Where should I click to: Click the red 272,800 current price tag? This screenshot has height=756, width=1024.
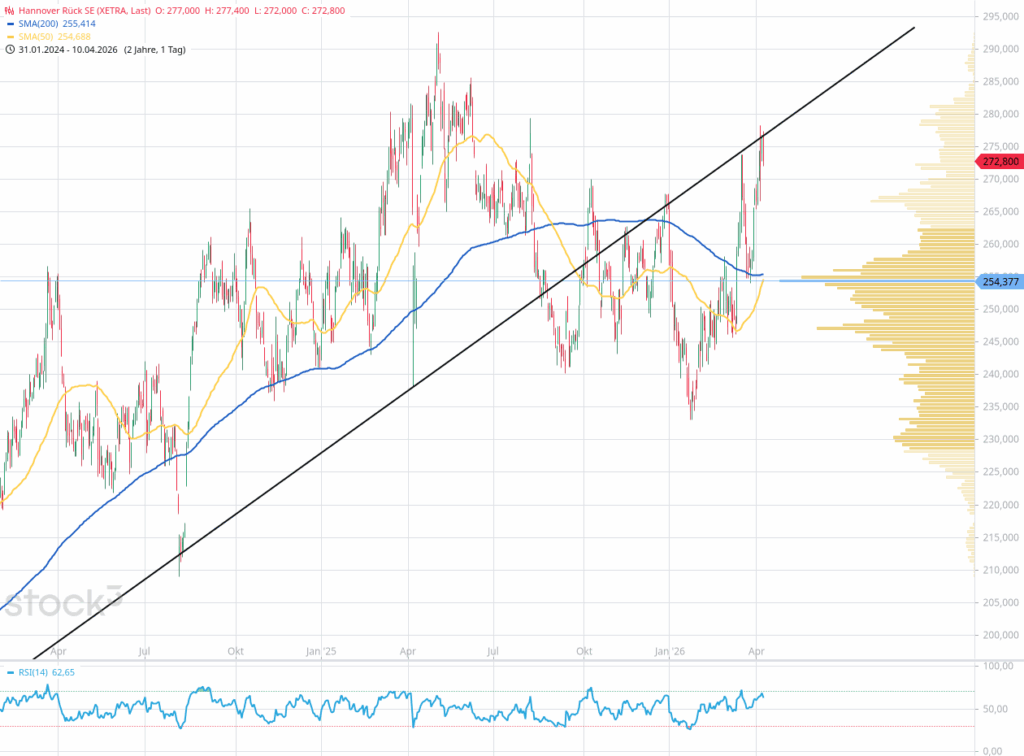pyautogui.click(x=1000, y=161)
